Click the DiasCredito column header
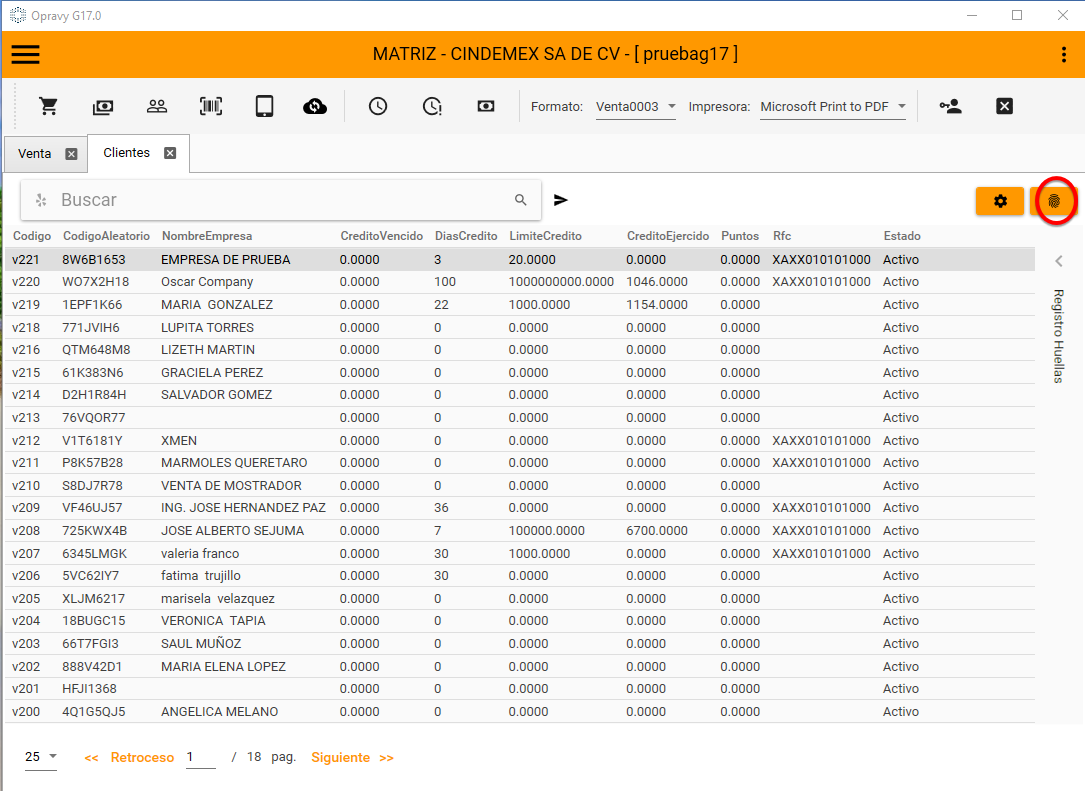 click(x=466, y=236)
